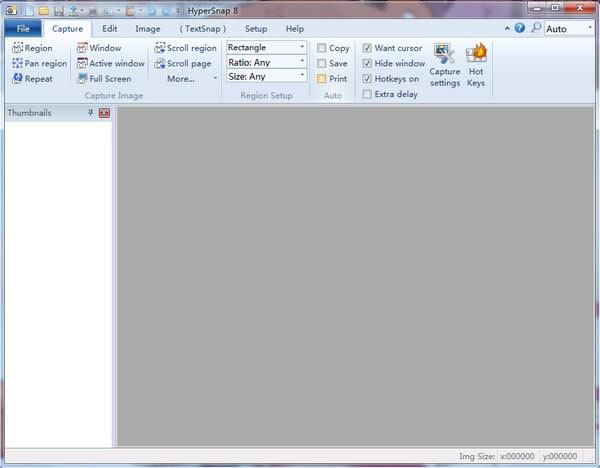Screen dimensions: 600x468
Task: Click the upload icon in quick access toolbar
Action: point(73,11)
